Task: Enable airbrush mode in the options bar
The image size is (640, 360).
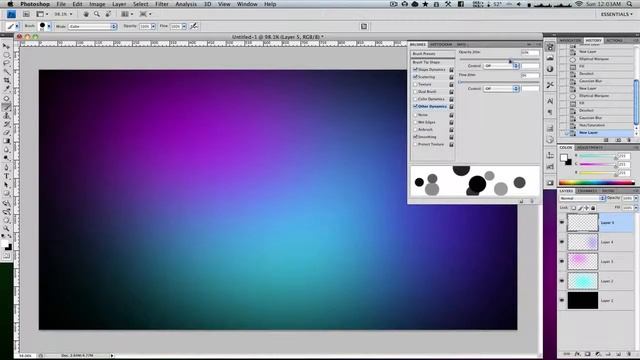Action: click(x=194, y=26)
